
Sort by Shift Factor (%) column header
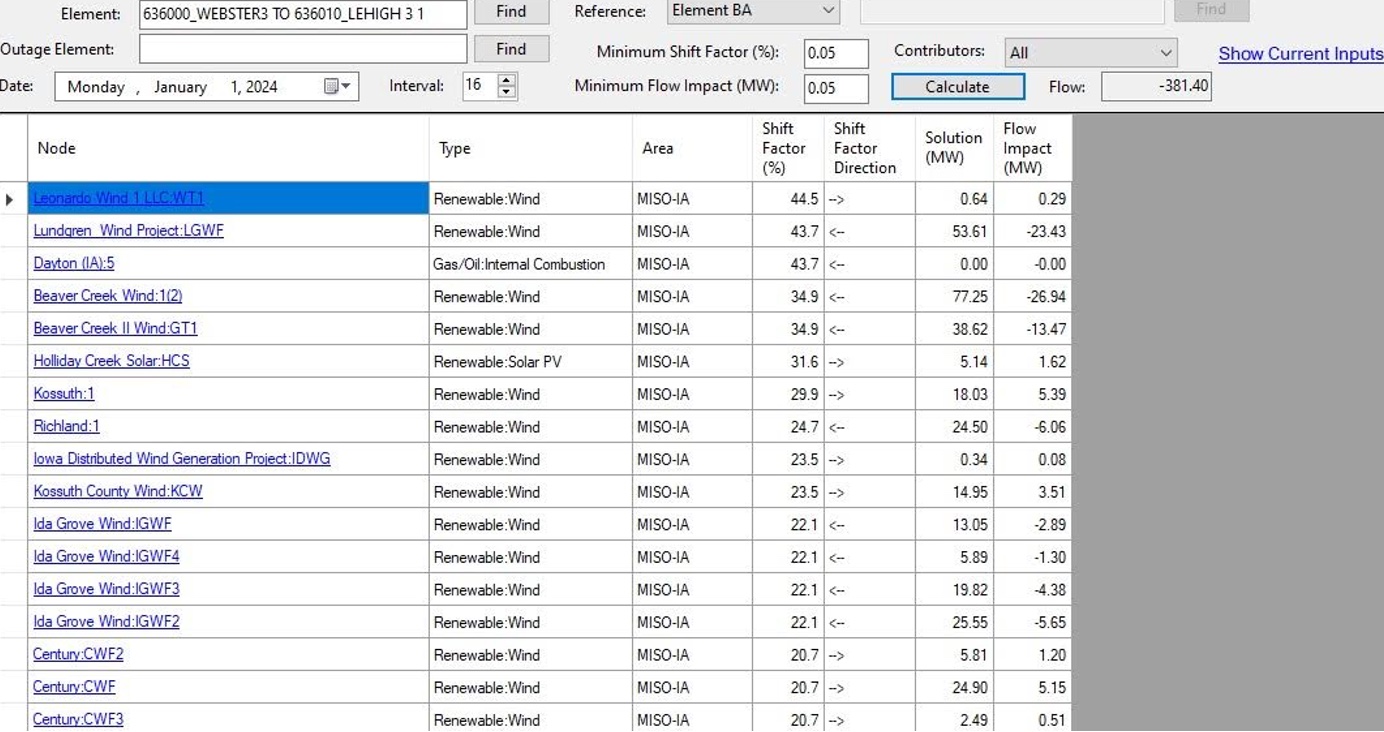click(x=788, y=148)
